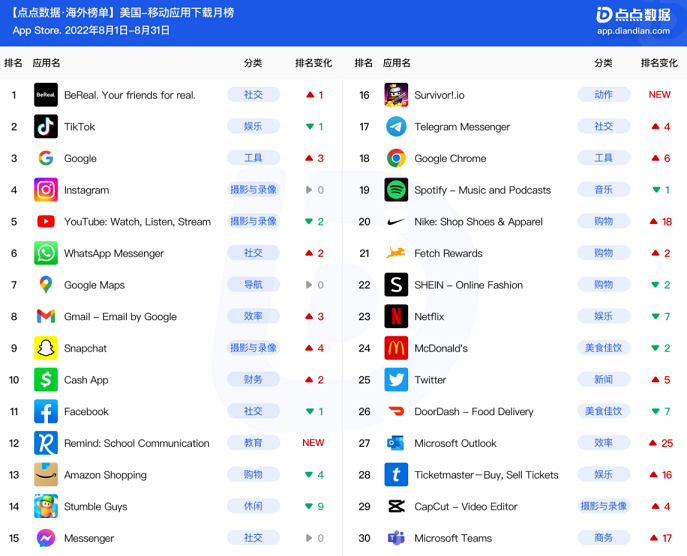
Task: Click the date range 2022年8月1日-8月31日
Action: pyautogui.click(x=117, y=31)
